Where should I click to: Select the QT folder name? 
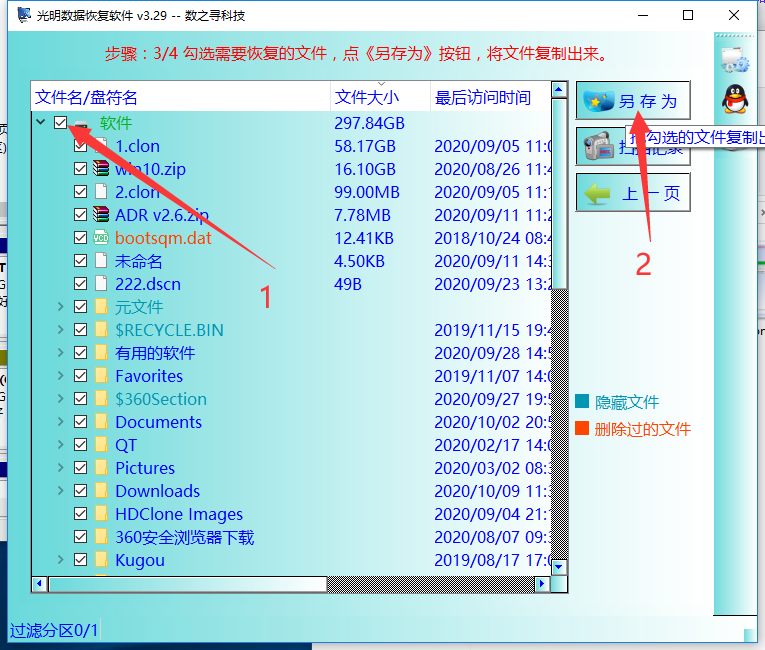click(x=126, y=445)
